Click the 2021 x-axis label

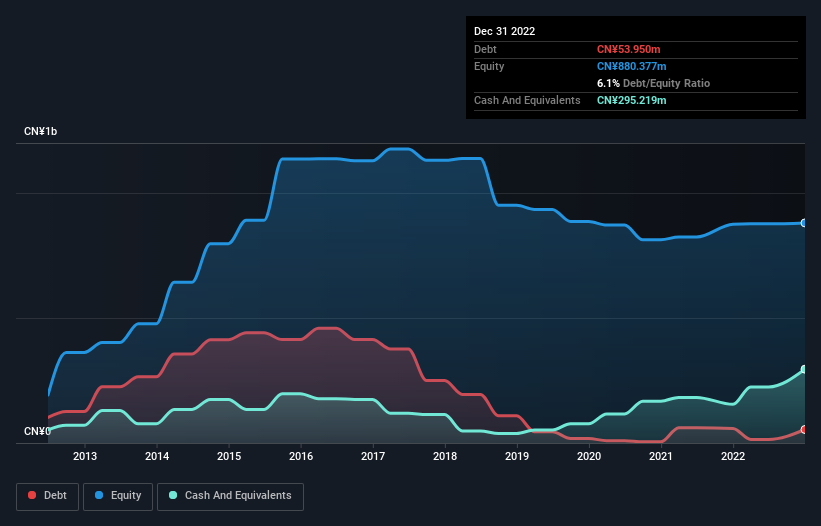click(661, 456)
